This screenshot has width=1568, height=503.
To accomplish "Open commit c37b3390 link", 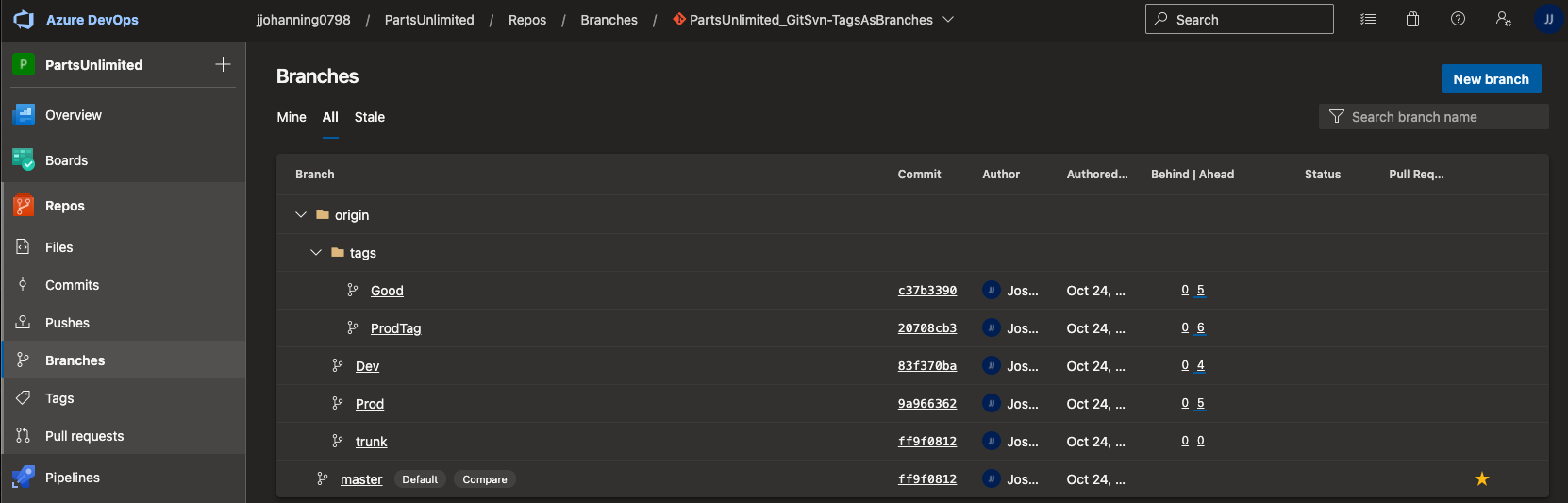I will click(x=926, y=291).
